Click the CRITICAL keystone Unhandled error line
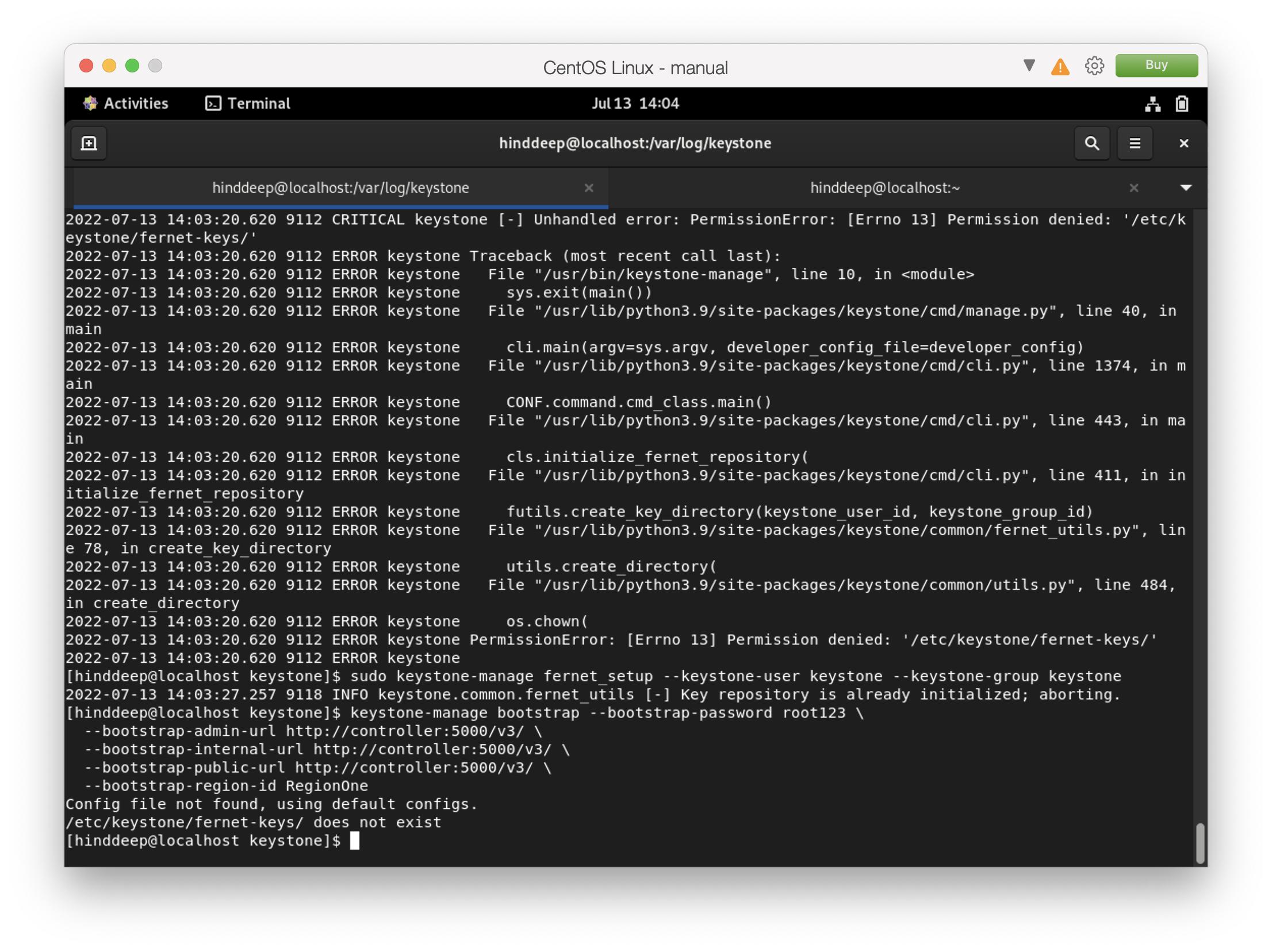 click(x=626, y=228)
